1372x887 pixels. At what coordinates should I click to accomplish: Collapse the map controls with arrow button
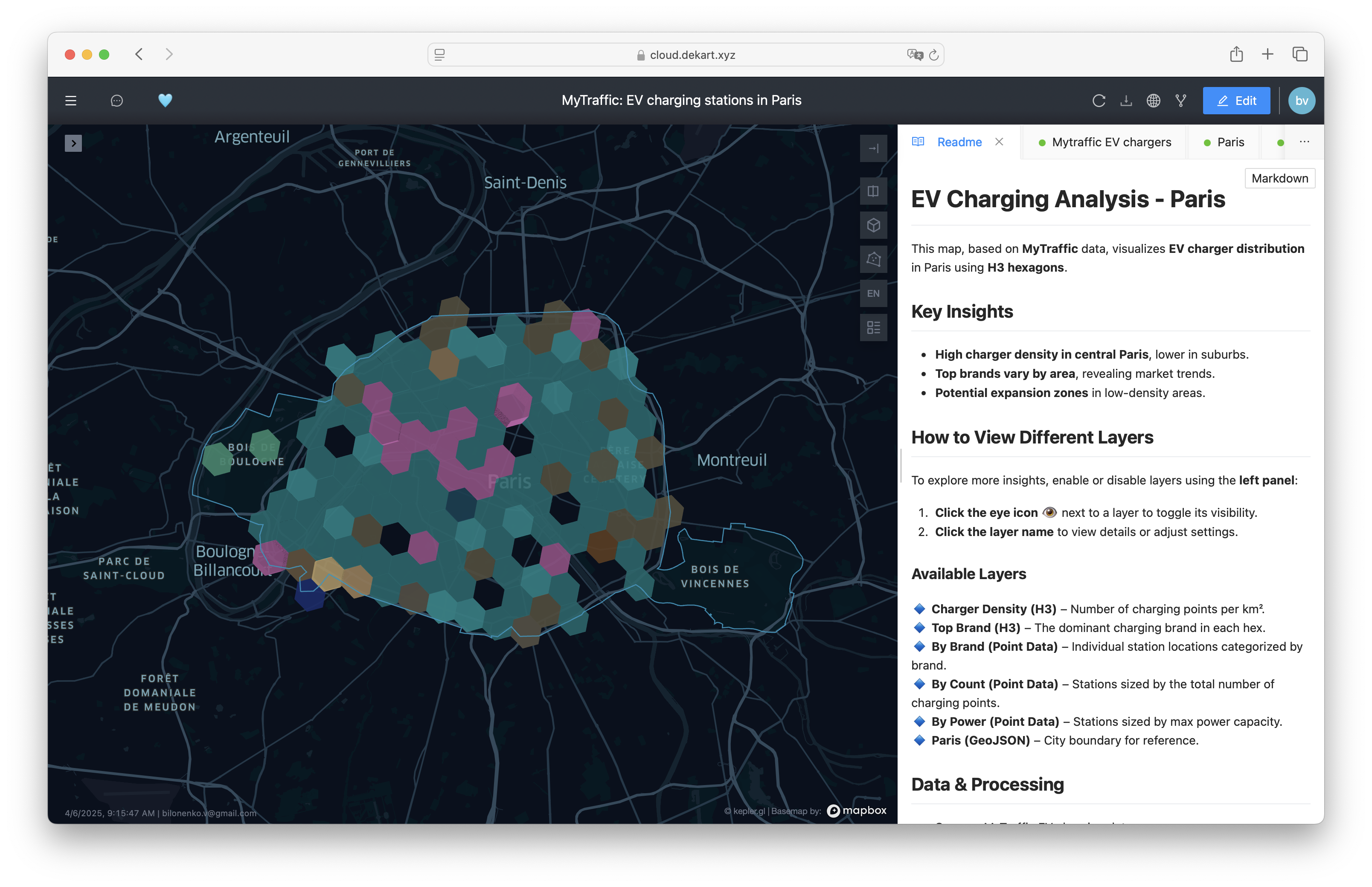873,148
